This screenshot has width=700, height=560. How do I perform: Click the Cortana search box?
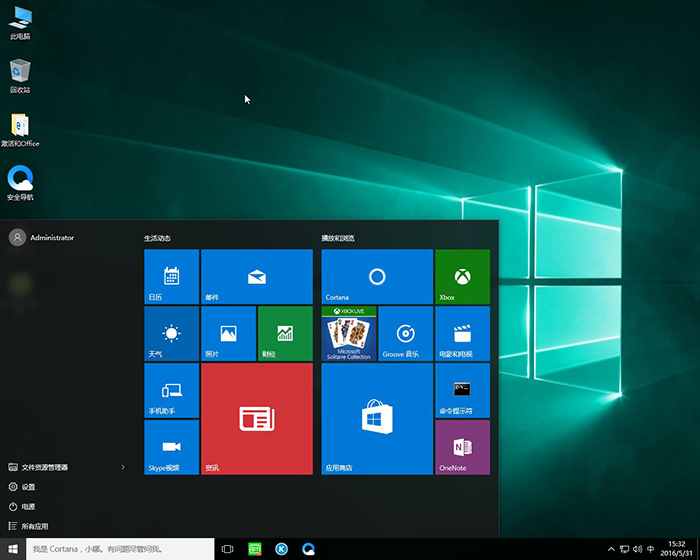(118, 549)
